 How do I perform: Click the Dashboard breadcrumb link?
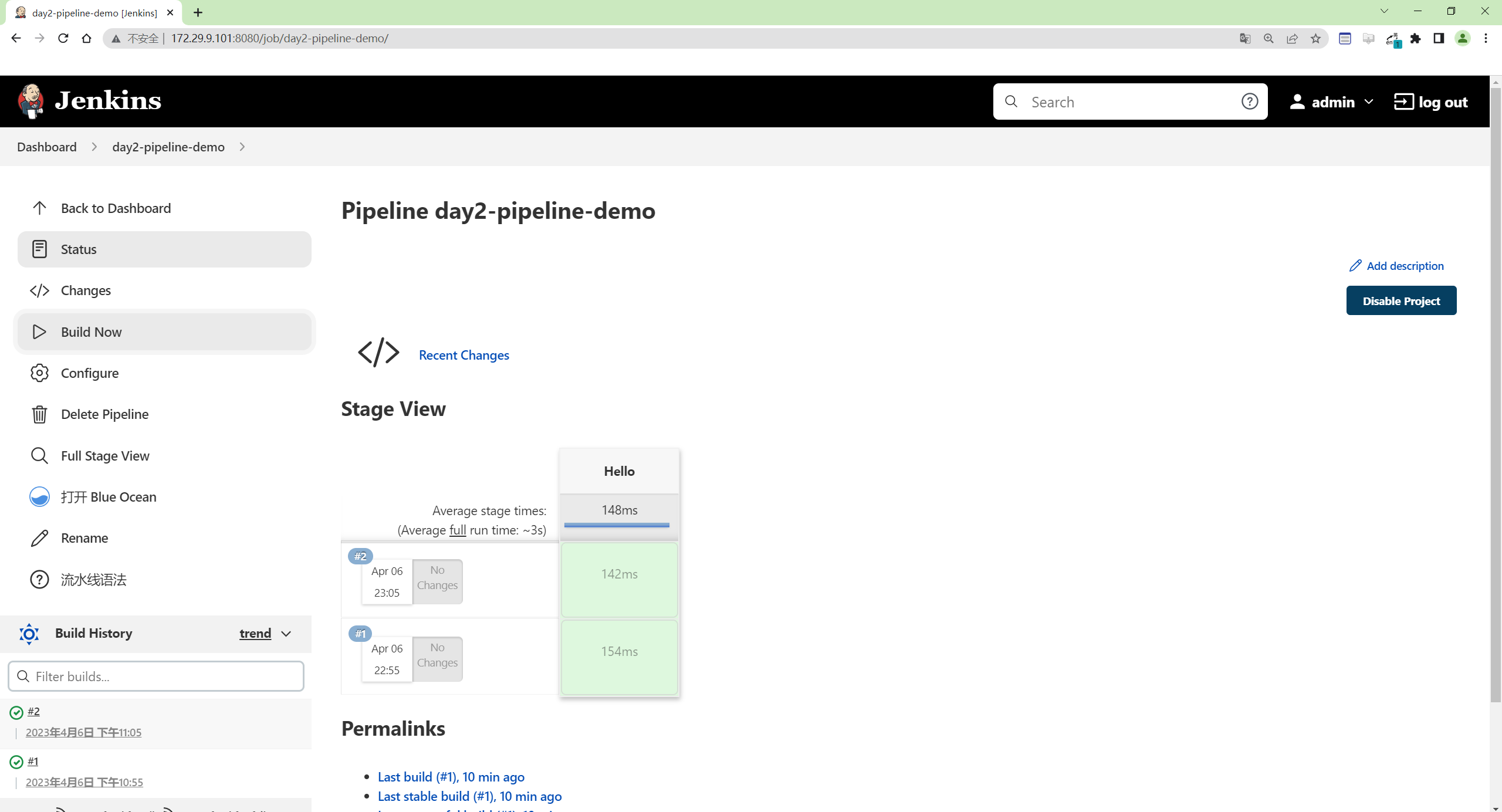tap(47, 147)
